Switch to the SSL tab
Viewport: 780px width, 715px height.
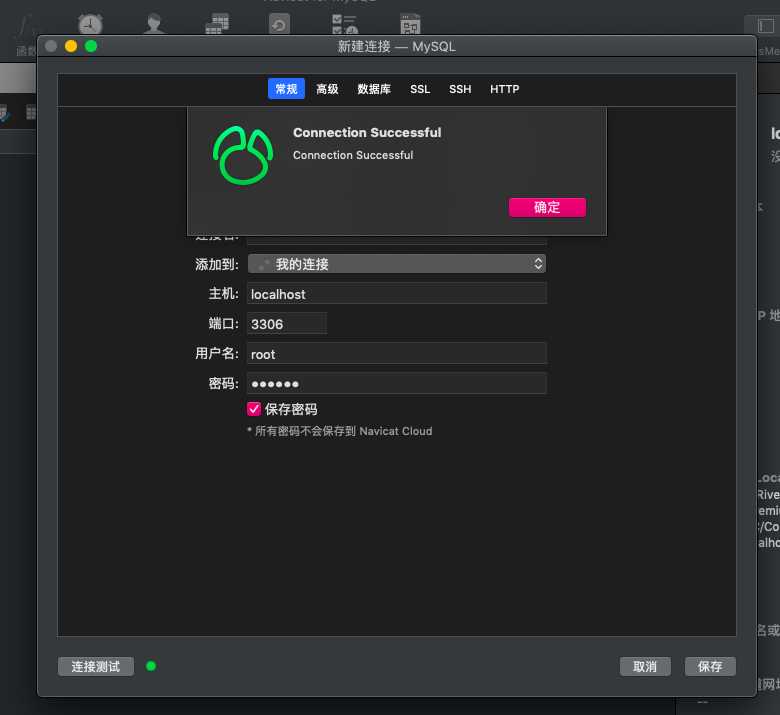pos(420,89)
